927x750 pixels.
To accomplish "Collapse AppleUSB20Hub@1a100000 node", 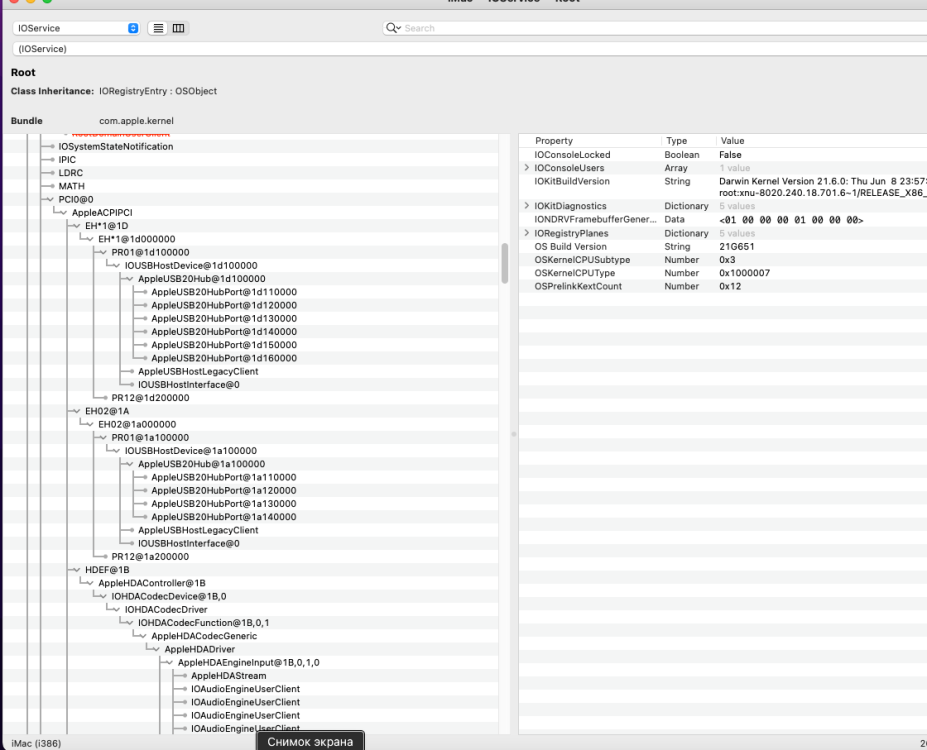I will [x=130, y=464].
